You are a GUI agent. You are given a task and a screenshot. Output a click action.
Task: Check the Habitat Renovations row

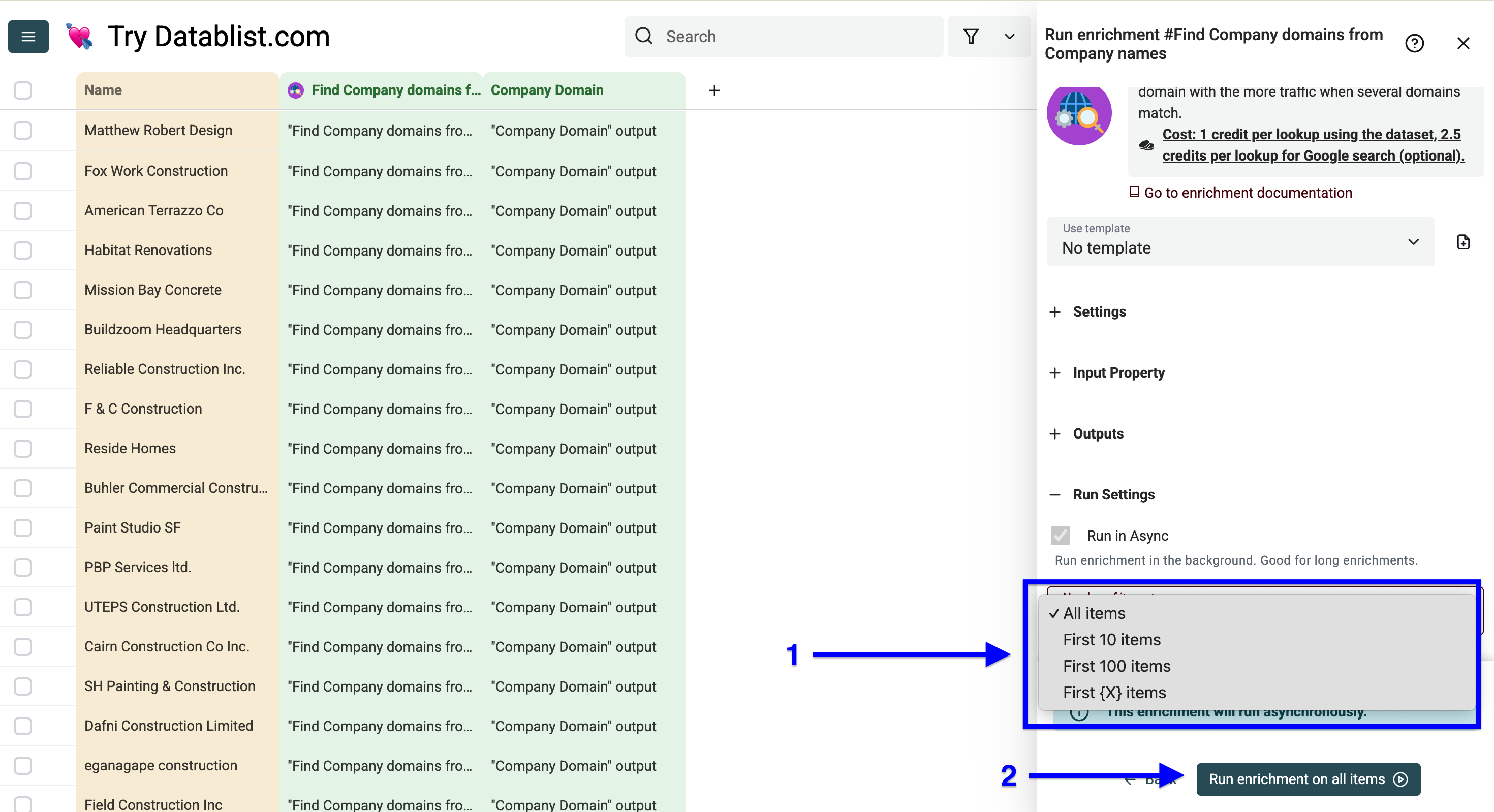click(x=23, y=251)
